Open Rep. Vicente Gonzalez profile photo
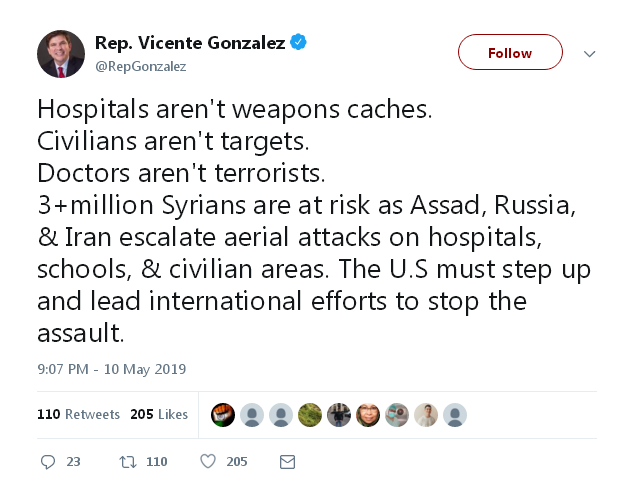 click(61, 54)
